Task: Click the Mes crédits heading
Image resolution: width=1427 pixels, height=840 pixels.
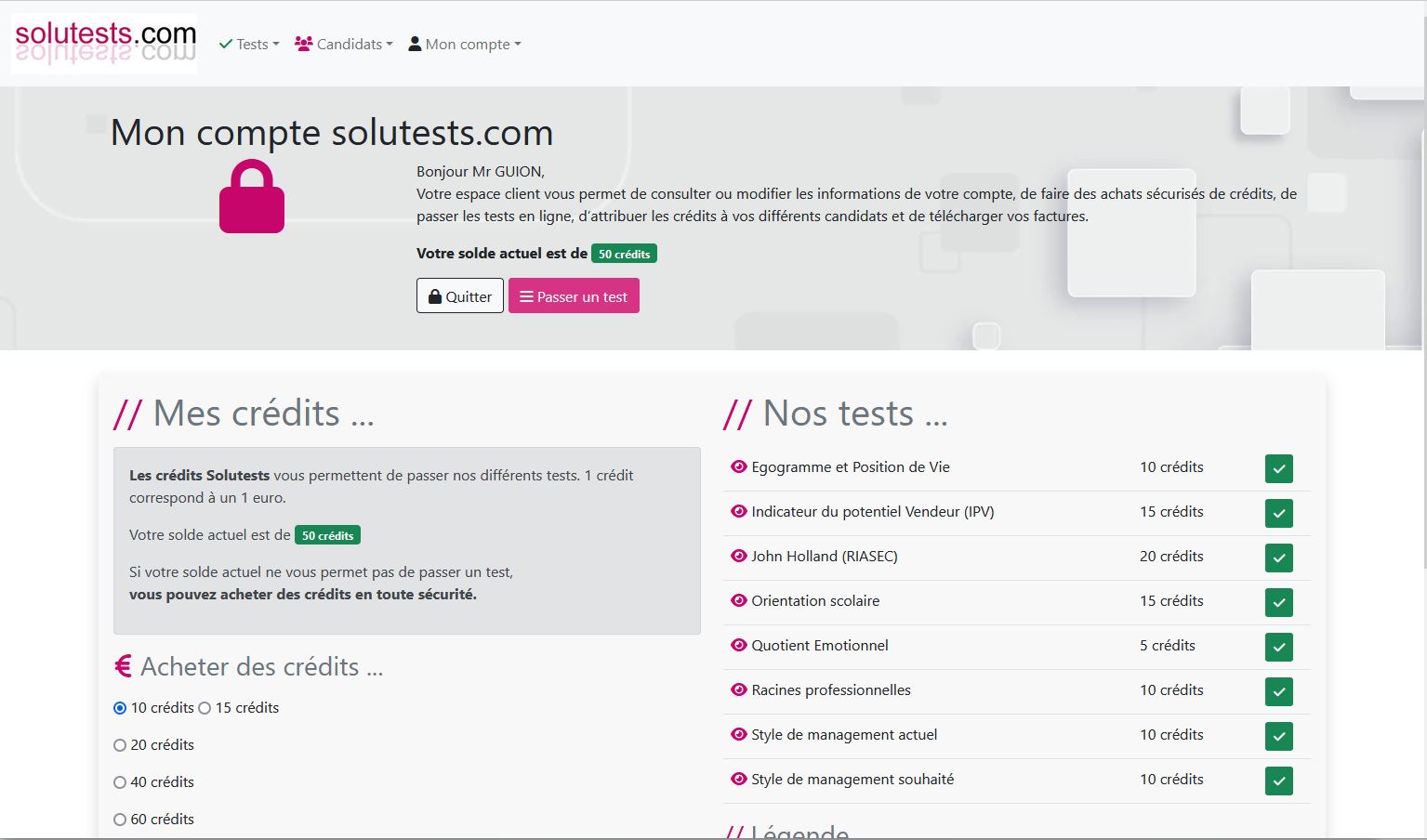Action: click(x=244, y=413)
